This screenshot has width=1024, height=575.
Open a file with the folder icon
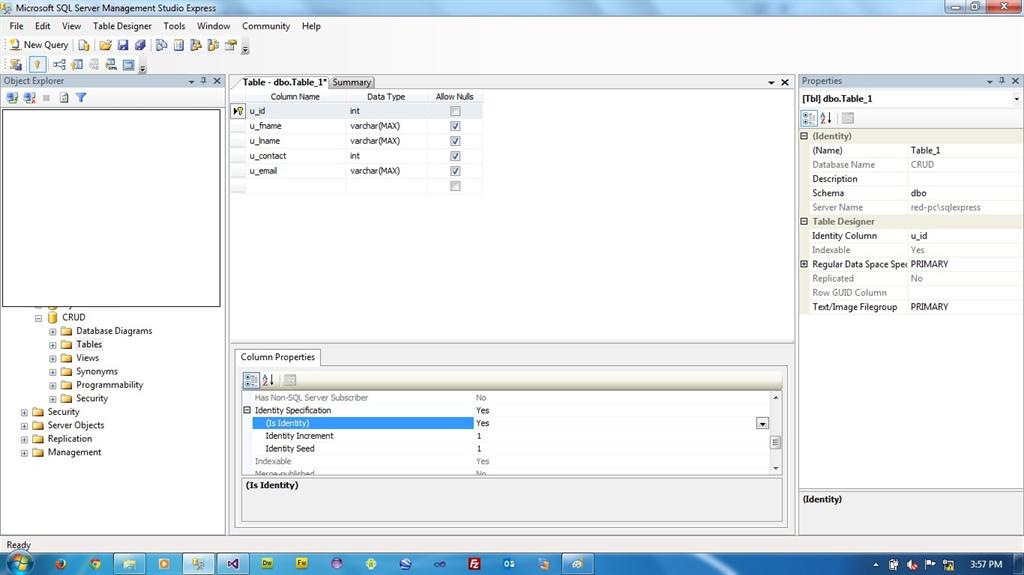(x=105, y=45)
